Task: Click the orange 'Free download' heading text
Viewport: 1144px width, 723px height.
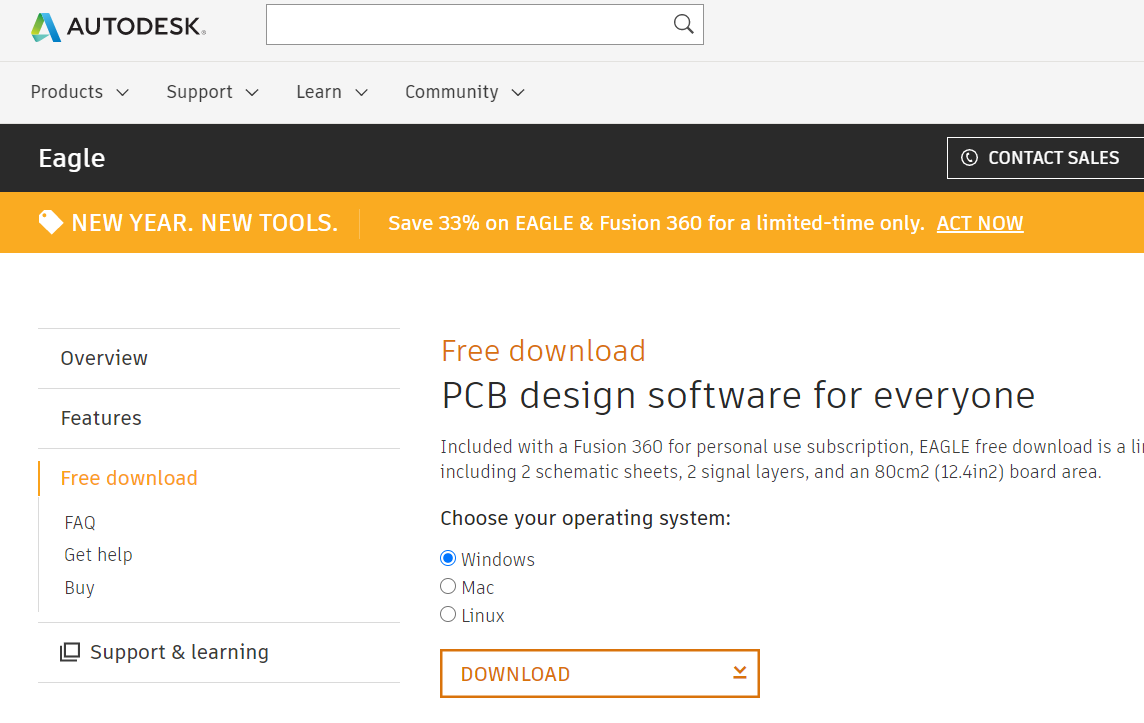Action: [544, 351]
